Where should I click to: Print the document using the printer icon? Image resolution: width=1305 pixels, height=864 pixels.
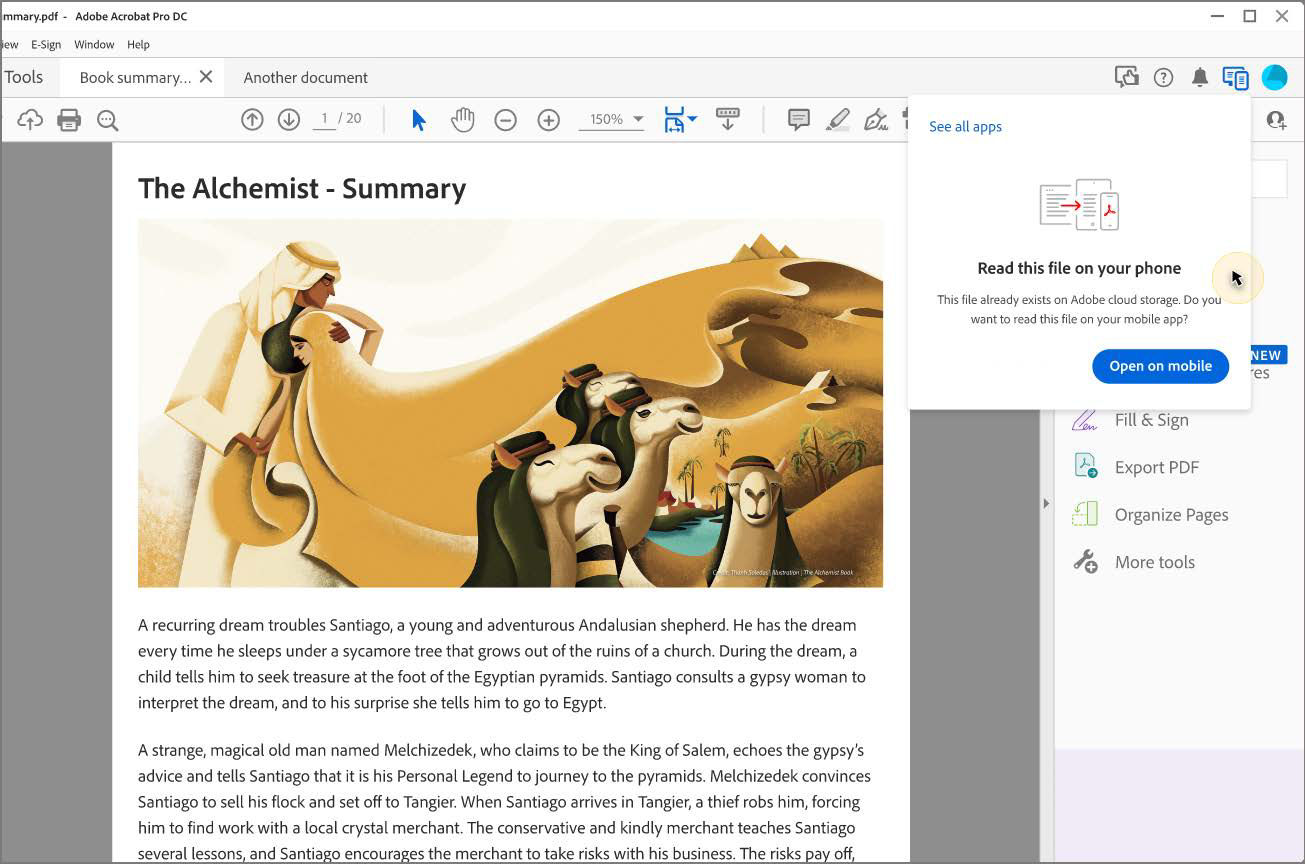69,120
